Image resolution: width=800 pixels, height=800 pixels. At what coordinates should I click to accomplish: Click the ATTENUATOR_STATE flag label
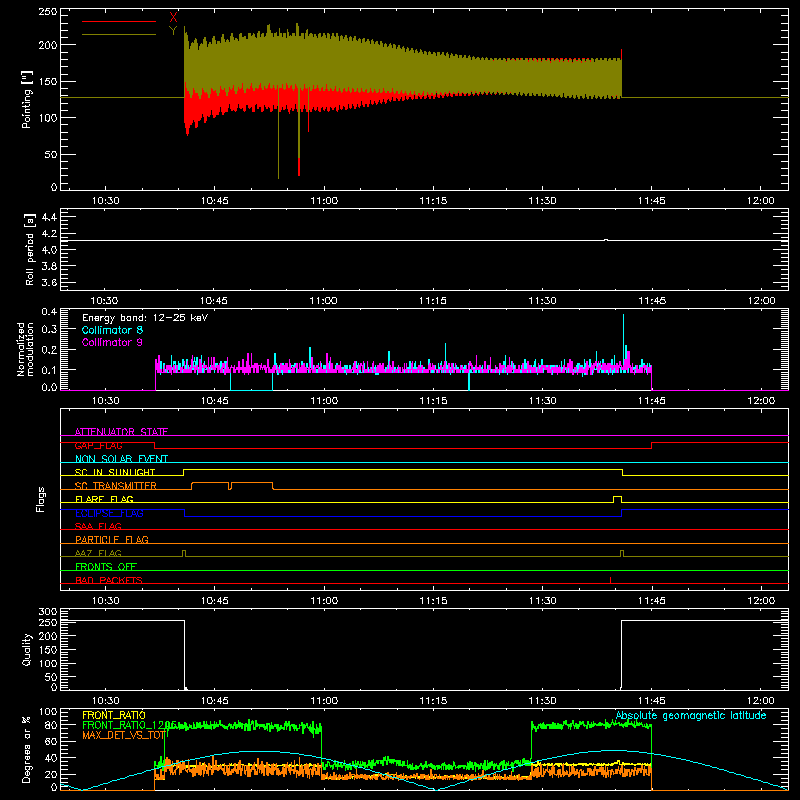pyautogui.click(x=121, y=432)
